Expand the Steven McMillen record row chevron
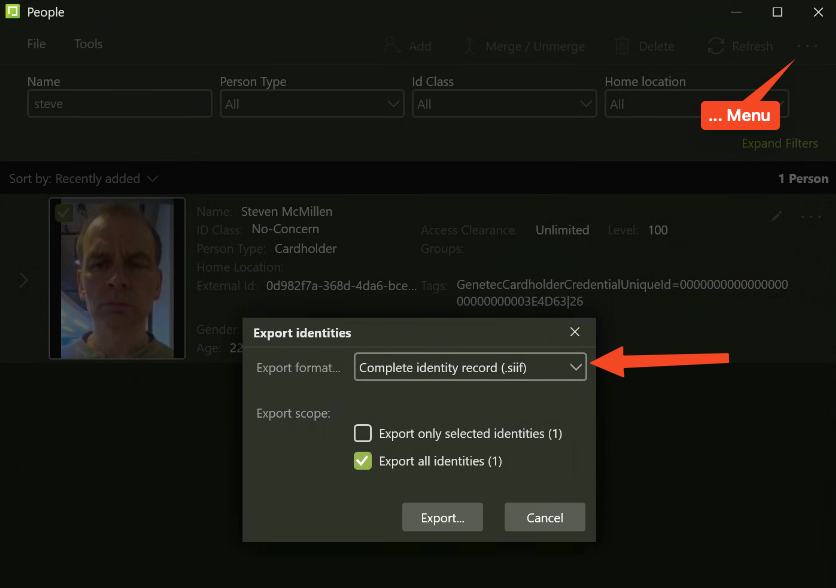Image resolution: width=836 pixels, height=588 pixels. (24, 281)
